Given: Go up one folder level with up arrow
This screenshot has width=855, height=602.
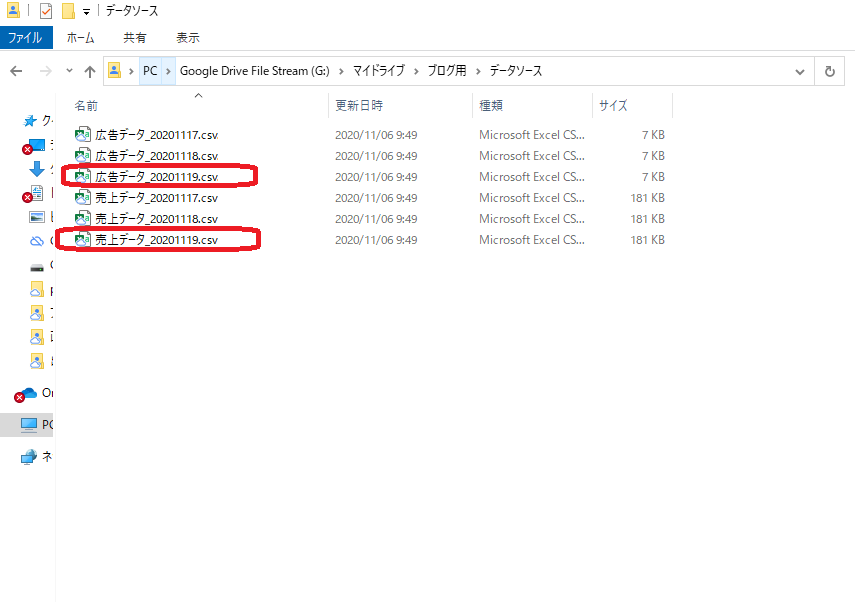Looking at the screenshot, I should 90,72.
